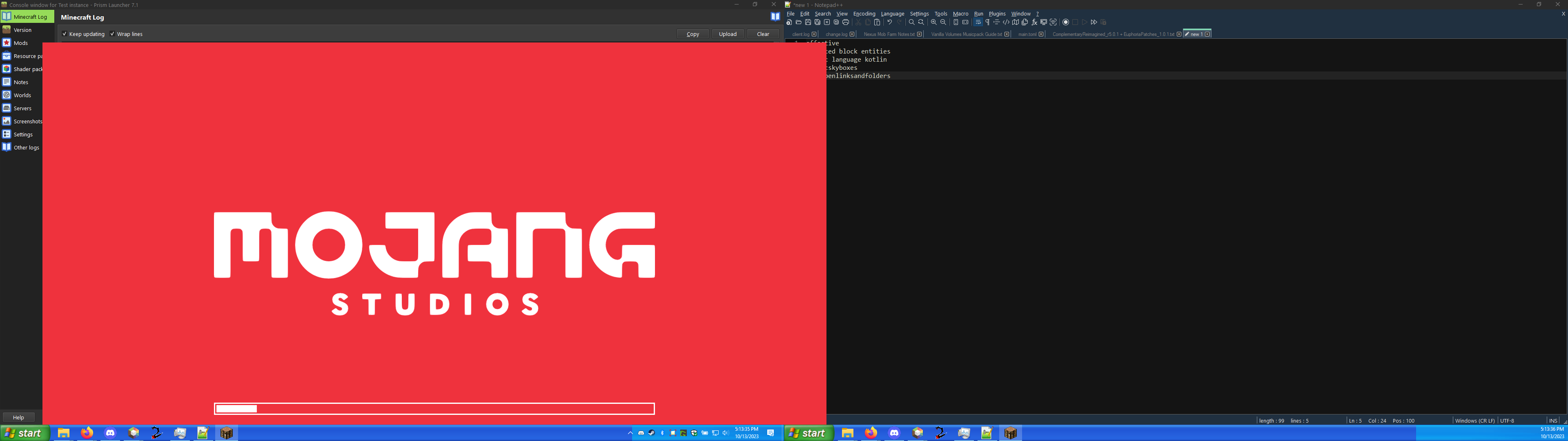Click the Mojang loading progress bar
Image resolution: width=1568 pixels, height=441 pixels.
coord(434,409)
